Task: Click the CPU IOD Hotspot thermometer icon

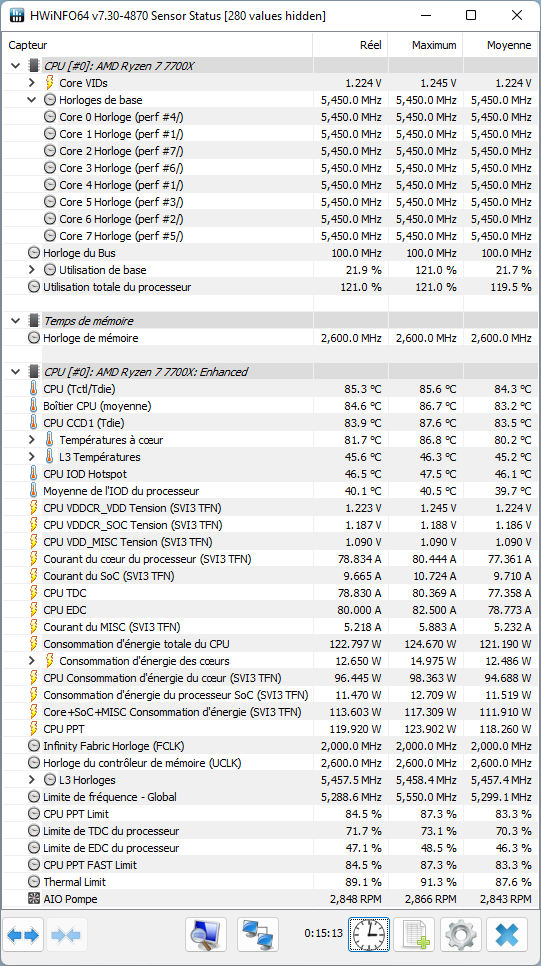Action: [33, 474]
